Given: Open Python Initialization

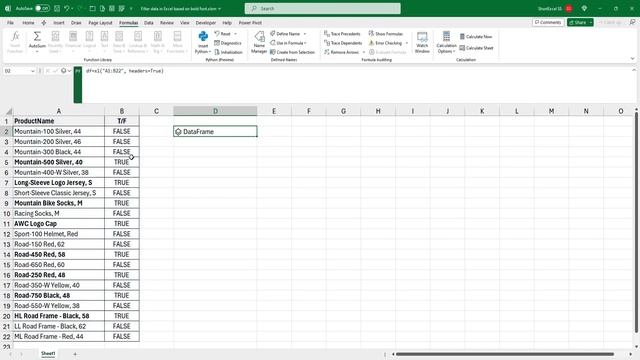Looking at the screenshot, I should click(x=228, y=52).
